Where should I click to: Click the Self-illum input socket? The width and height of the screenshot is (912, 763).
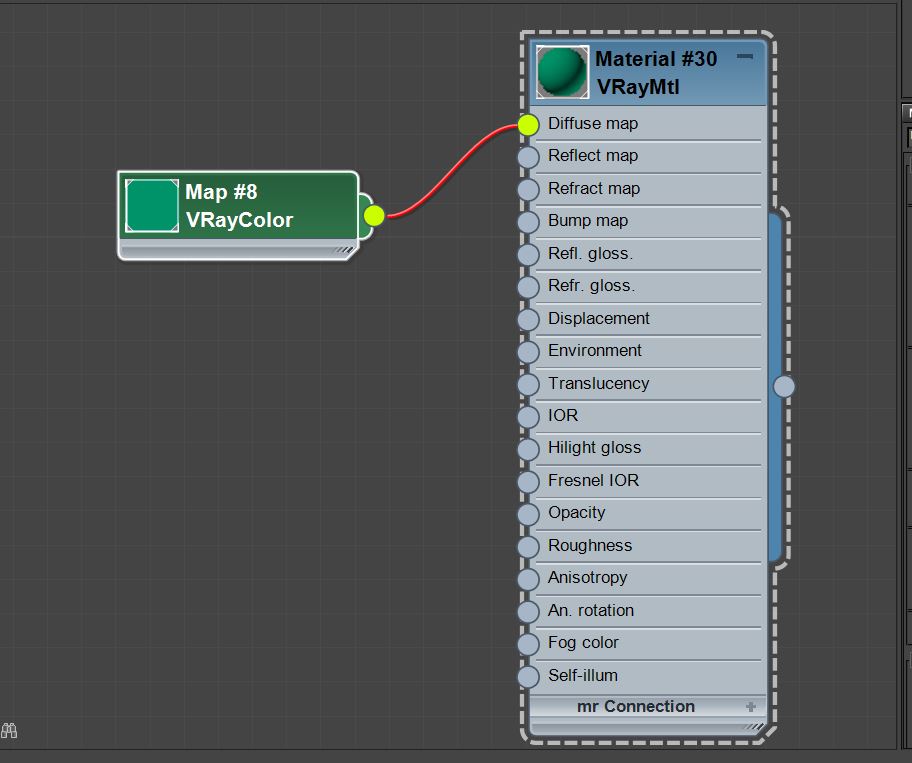(x=529, y=677)
